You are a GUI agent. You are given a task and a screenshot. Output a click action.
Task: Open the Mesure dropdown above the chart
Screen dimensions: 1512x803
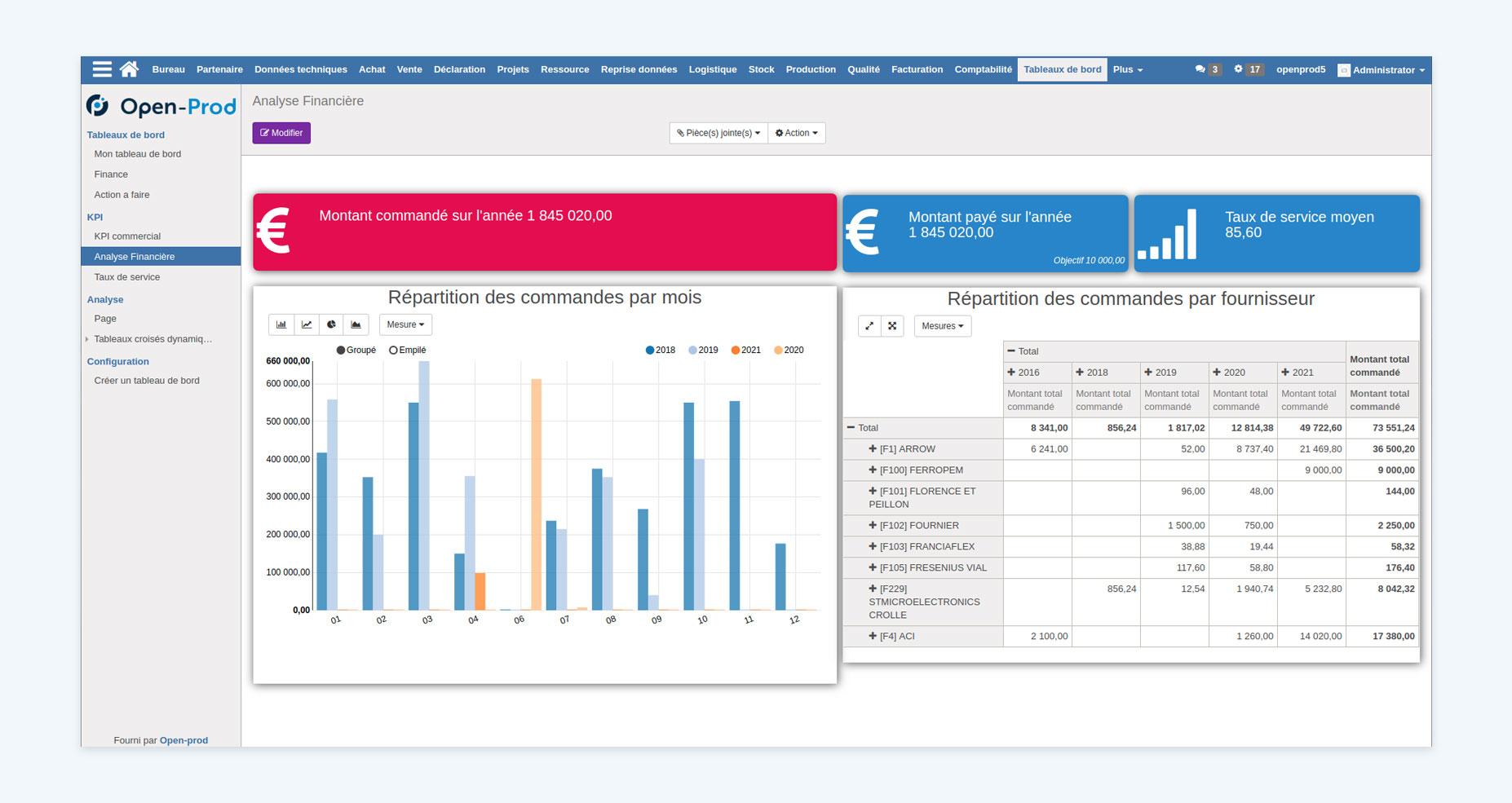coord(405,324)
